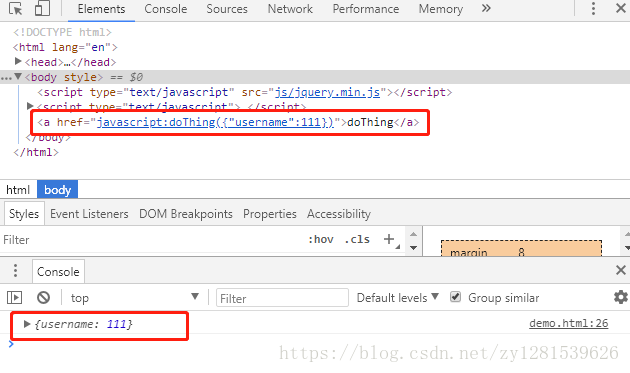Select the Styles sub-tab
This screenshot has width=630, height=373.
click(x=24, y=214)
